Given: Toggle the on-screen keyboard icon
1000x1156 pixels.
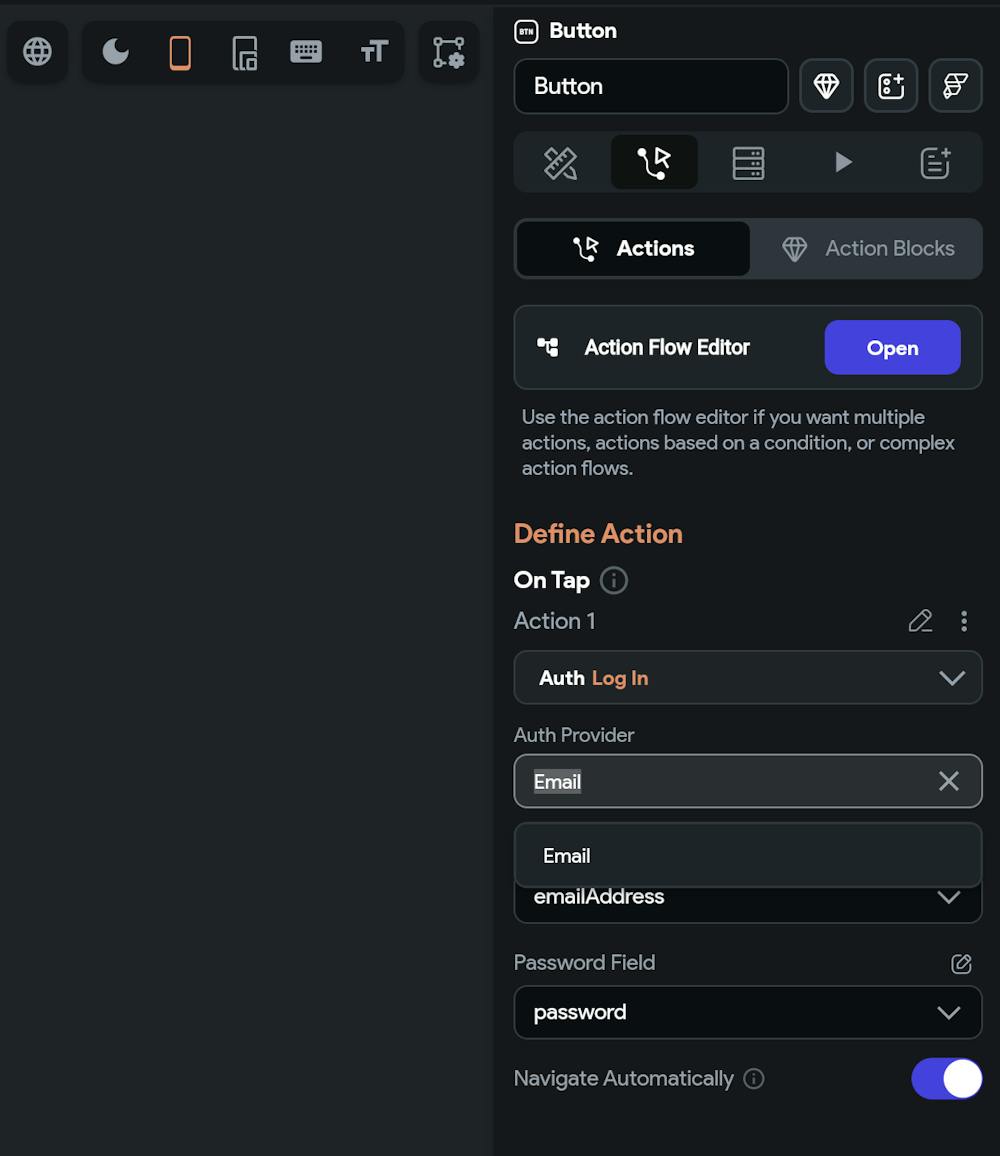Looking at the screenshot, I should (x=306, y=52).
